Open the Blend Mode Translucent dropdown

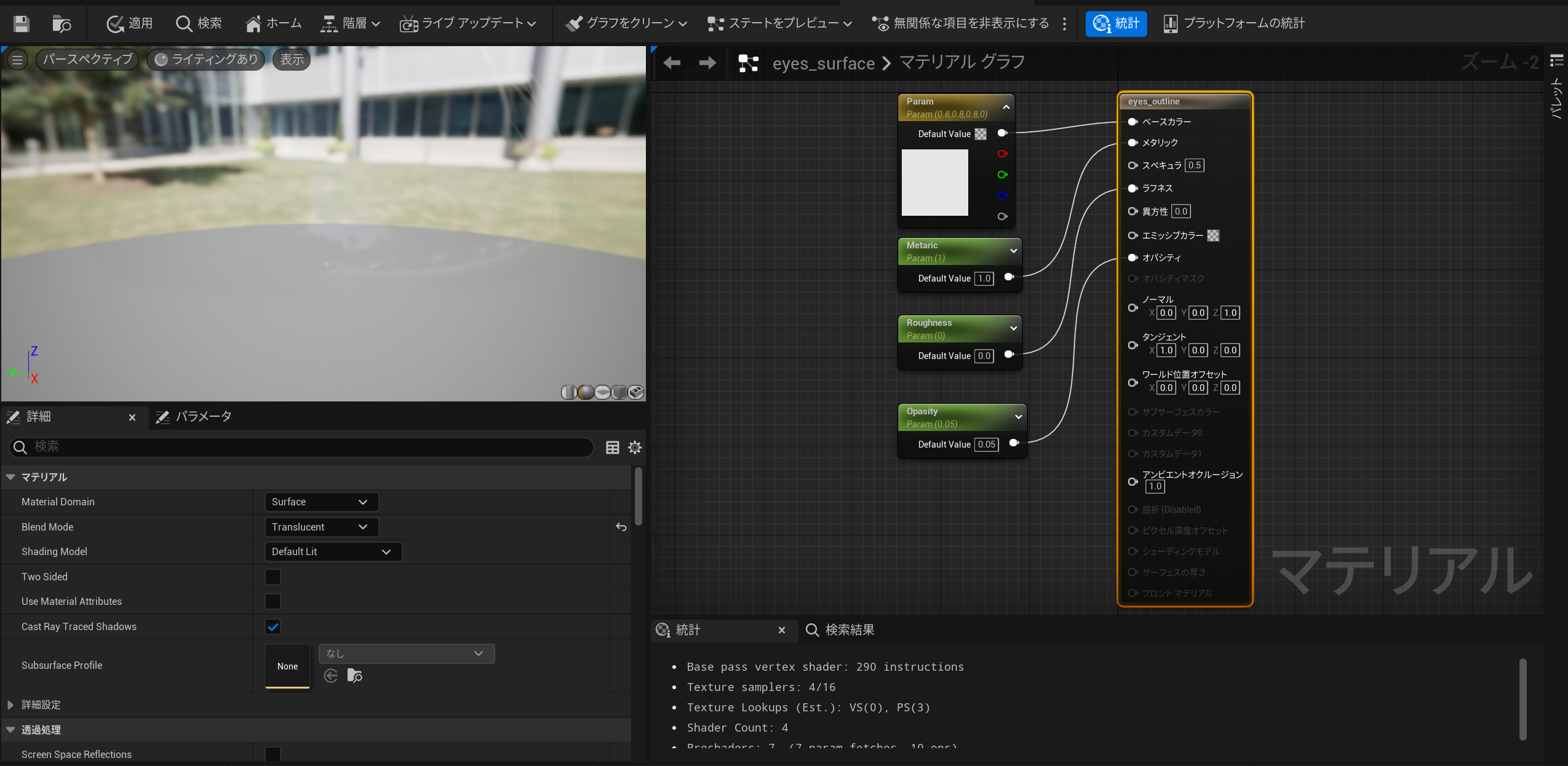(320, 527)
